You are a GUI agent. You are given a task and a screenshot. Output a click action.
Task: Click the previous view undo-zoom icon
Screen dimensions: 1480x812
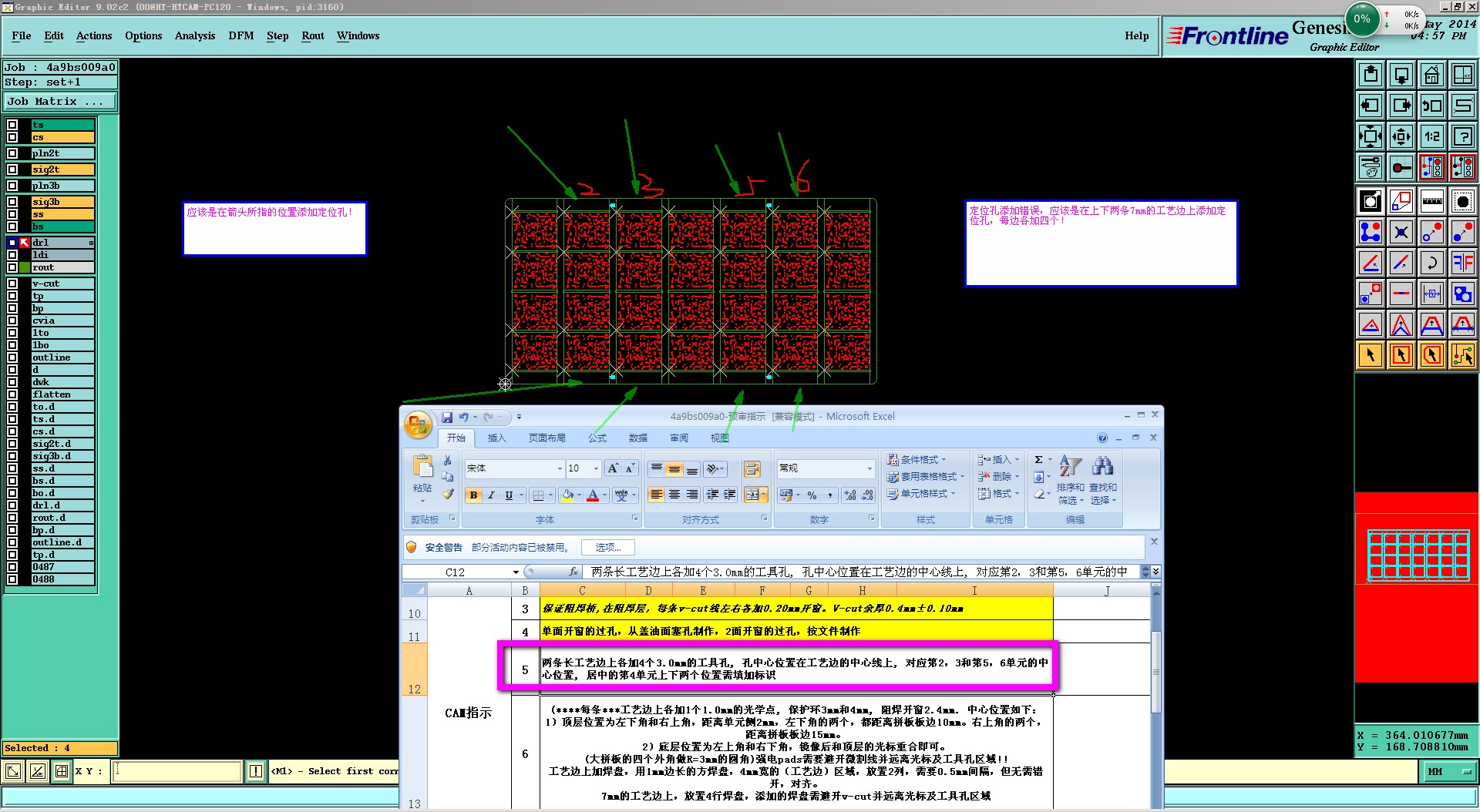[1431, 106]
